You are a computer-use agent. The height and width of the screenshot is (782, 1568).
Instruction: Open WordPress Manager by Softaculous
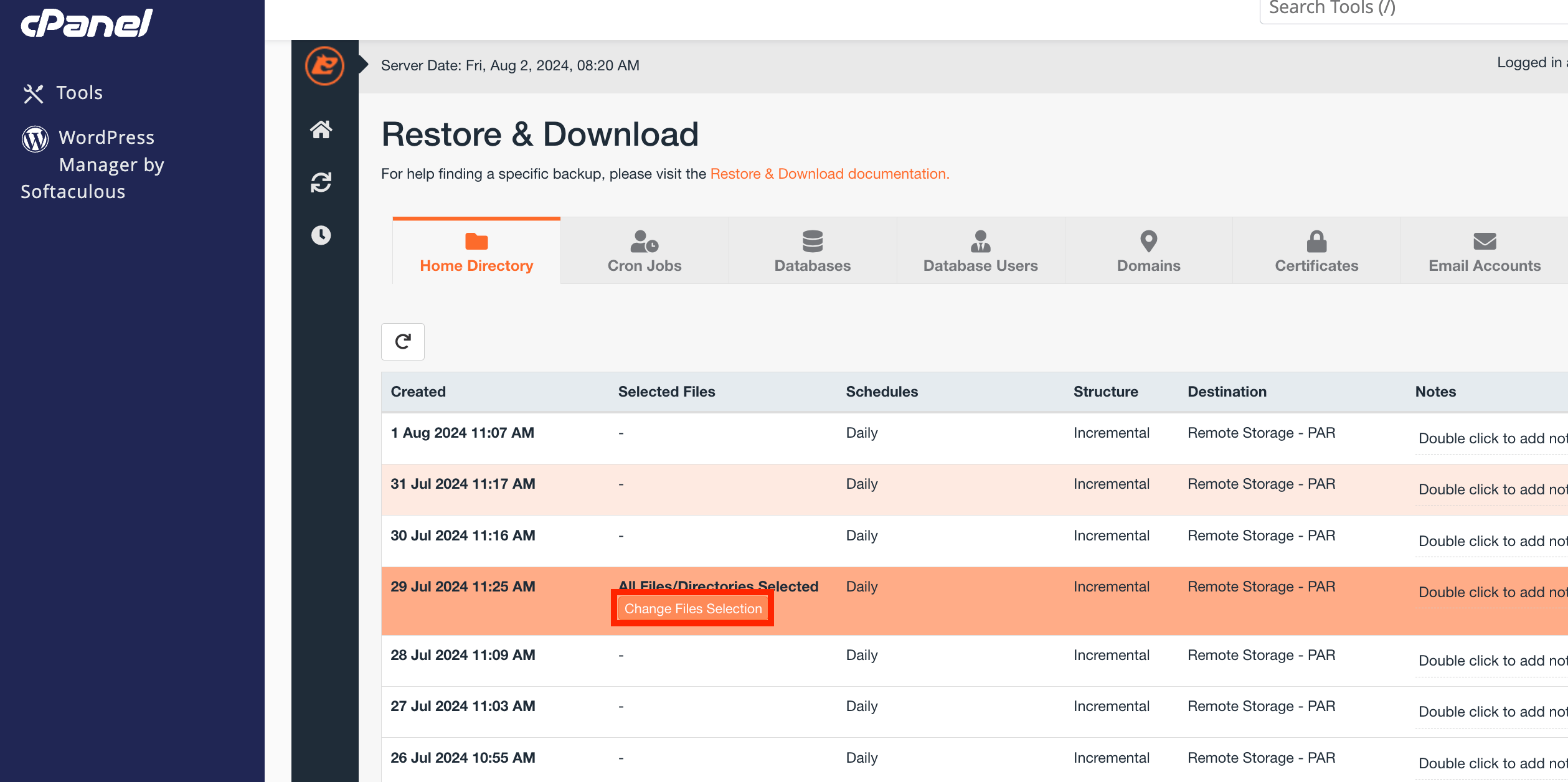[93, 164]
